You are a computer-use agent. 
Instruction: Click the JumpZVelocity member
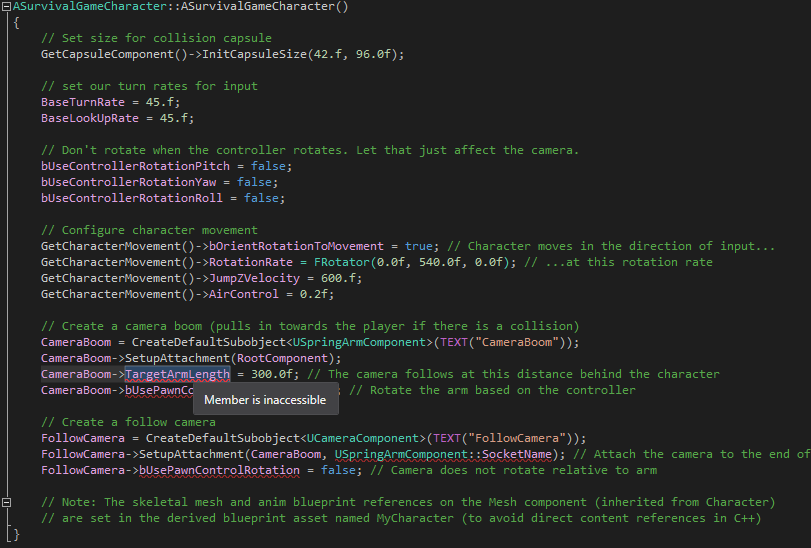pyautogui.click(x=254, y=279)
